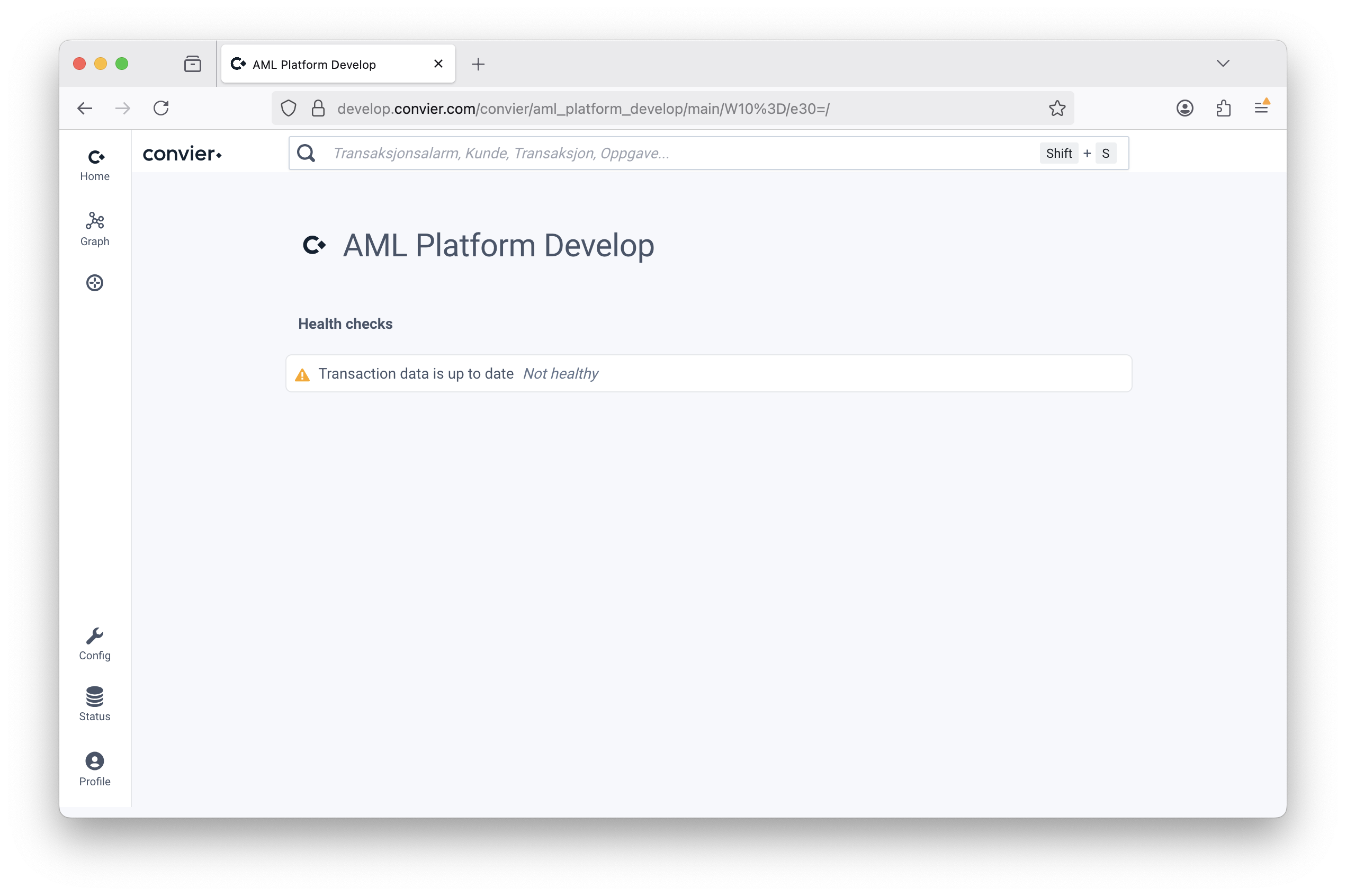
Task: Click the Health checks heading
Action: point(345,324)
